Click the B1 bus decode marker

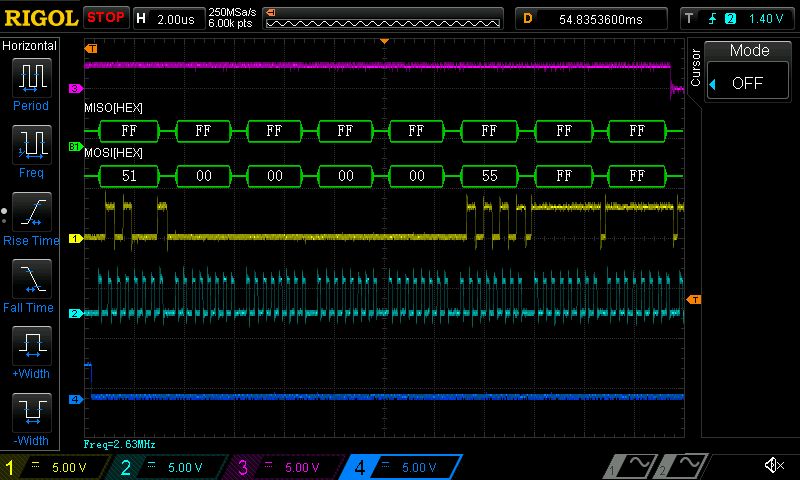[x=76, y=147]
